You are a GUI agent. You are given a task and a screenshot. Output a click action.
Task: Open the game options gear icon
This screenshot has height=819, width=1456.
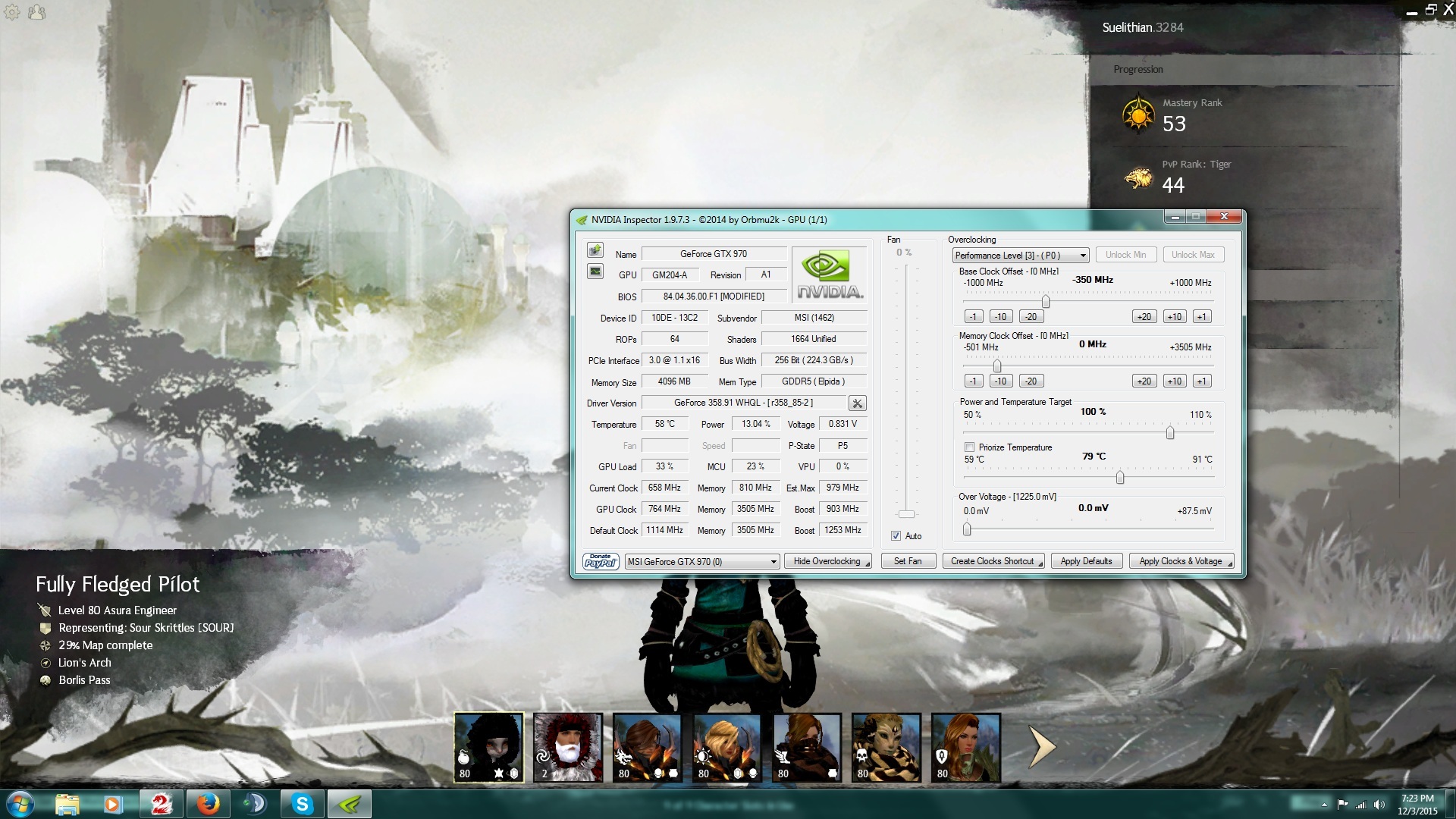12,12
